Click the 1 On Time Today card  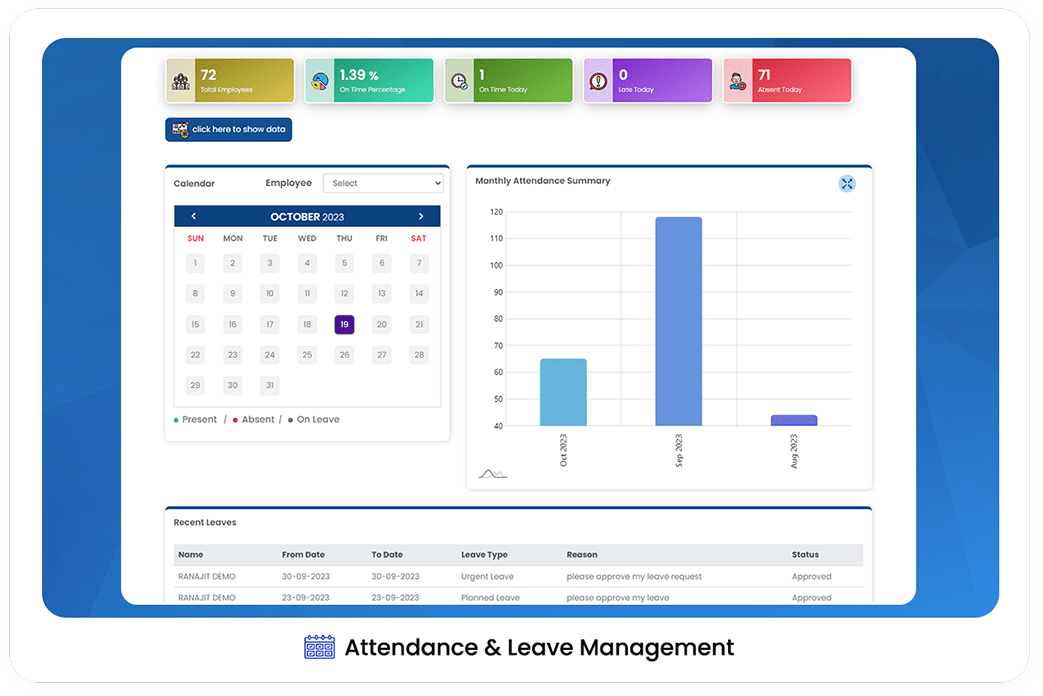click(x=509, y=81)
